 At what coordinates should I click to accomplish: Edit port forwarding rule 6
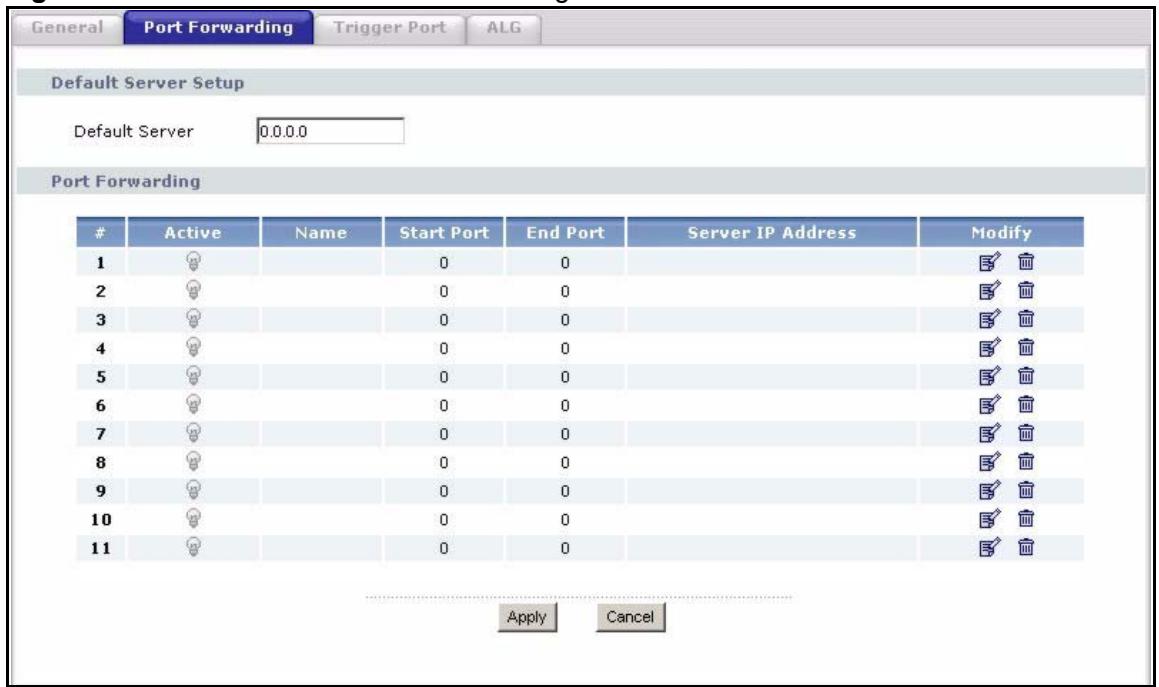click(989, 405)
